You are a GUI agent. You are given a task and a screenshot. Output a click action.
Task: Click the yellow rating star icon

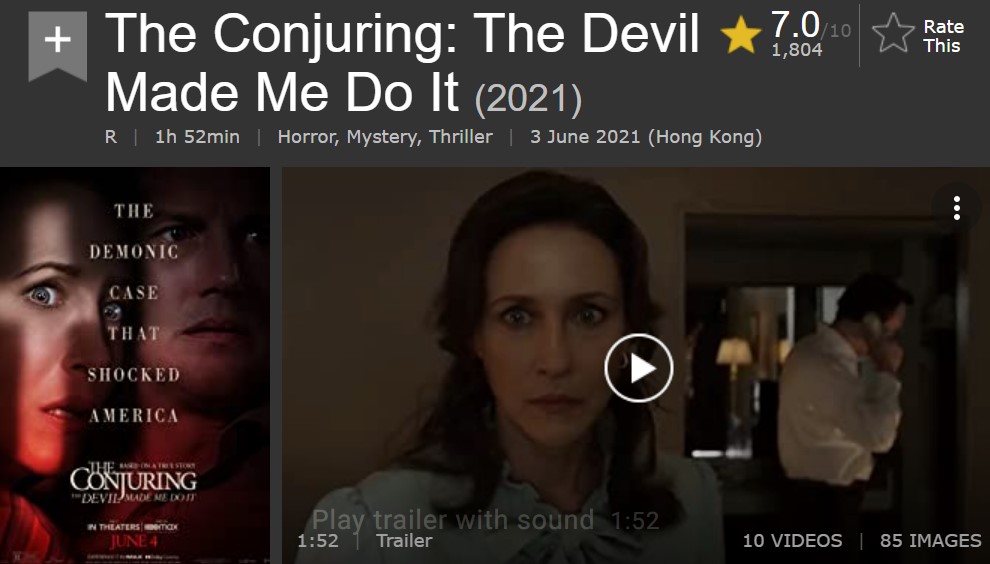741,35
